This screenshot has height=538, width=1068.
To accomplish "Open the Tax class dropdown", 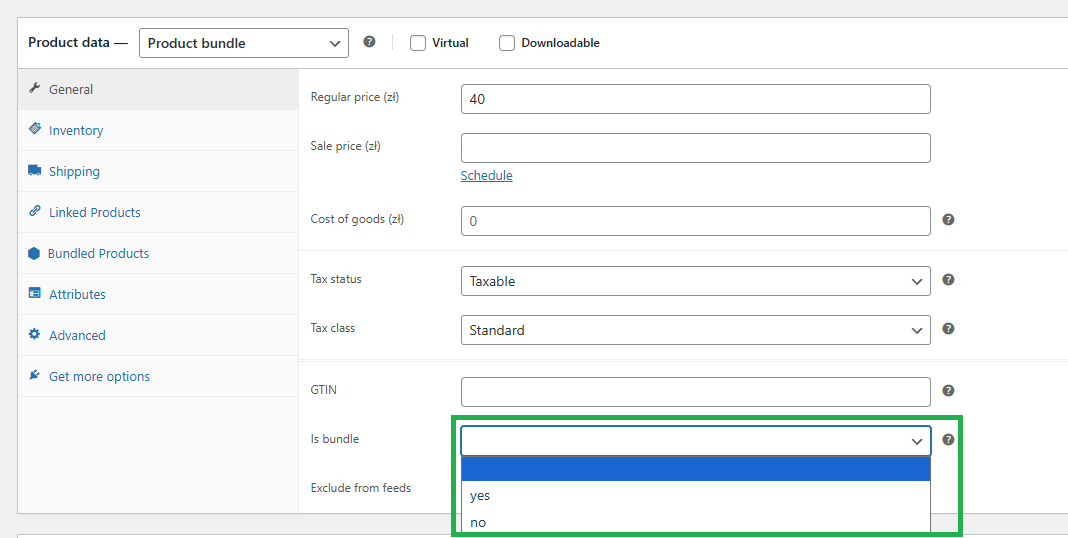I will tap(695, 330).
